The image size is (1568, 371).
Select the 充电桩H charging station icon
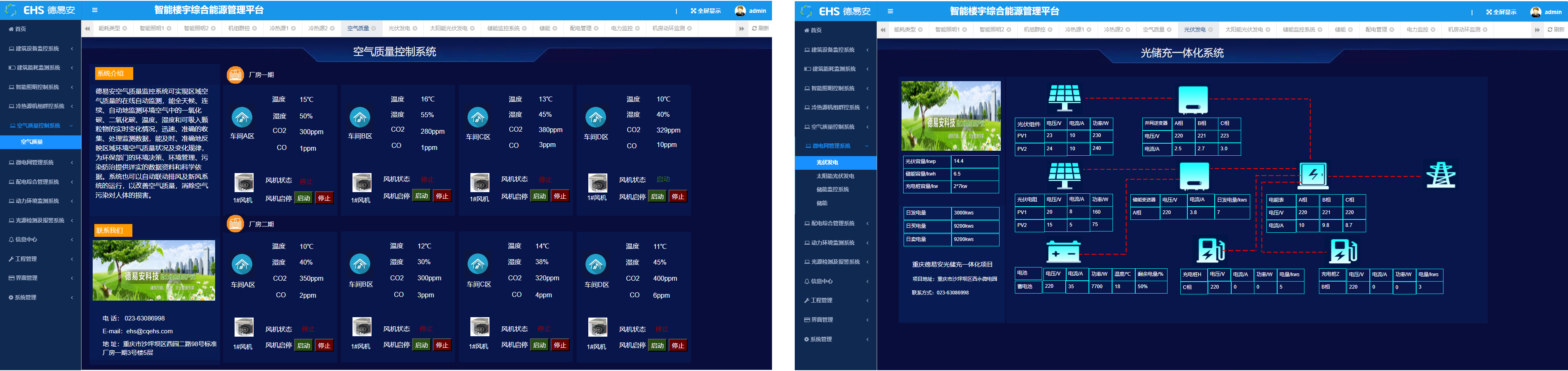click(1211, 250)
